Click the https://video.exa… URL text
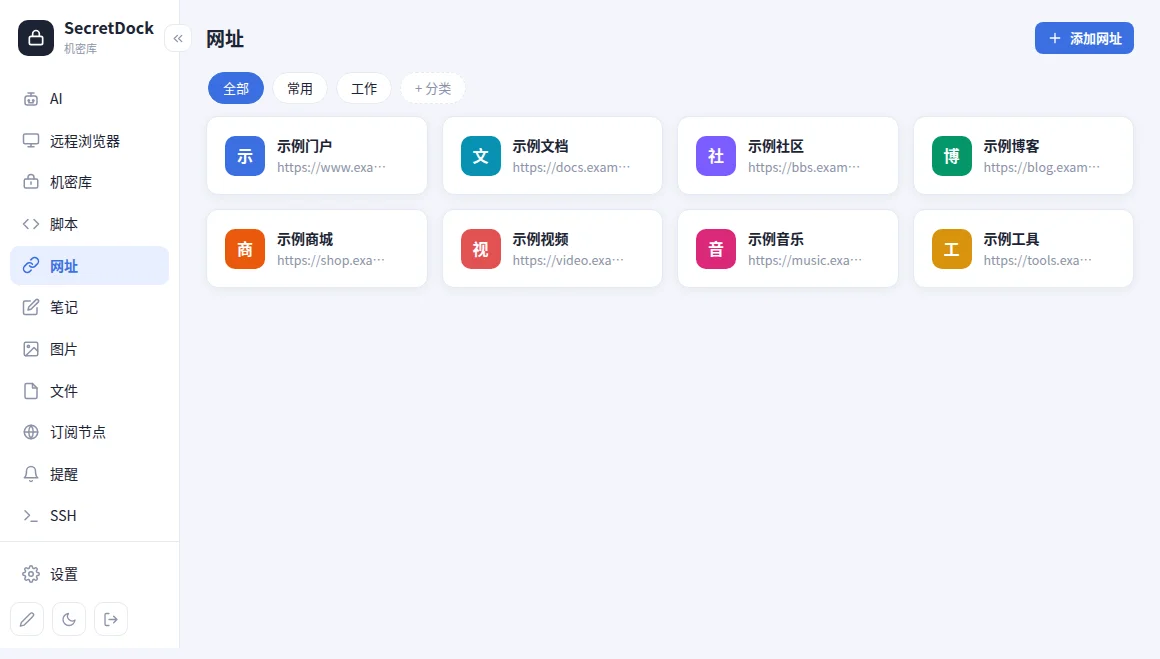The width and height of the screenshot is (1160, 659). (568, 260)
